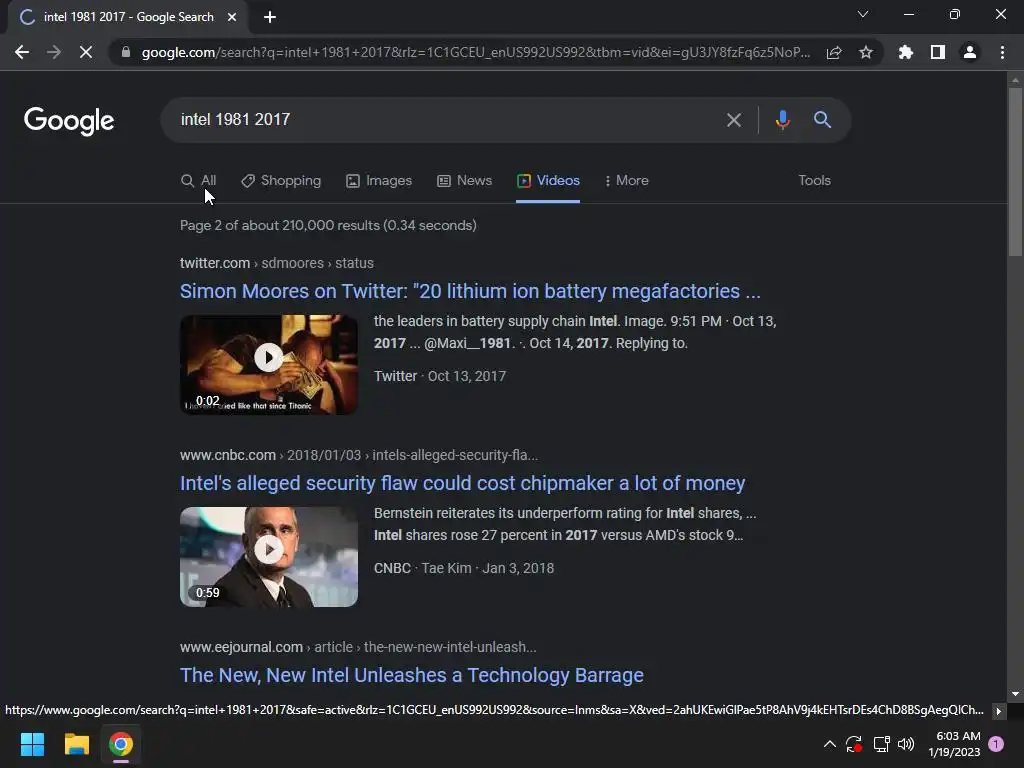The width and height of the screenshot is (1024, 768).
Task: Open a new tab with plus
Action: [x=270, y=17]
